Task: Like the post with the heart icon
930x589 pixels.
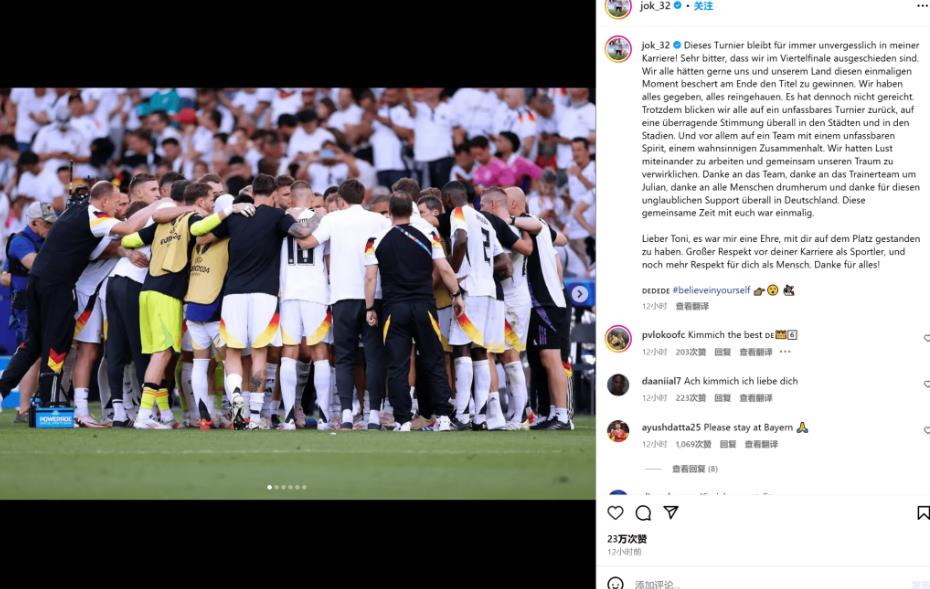Action: (x=616, y=513)
